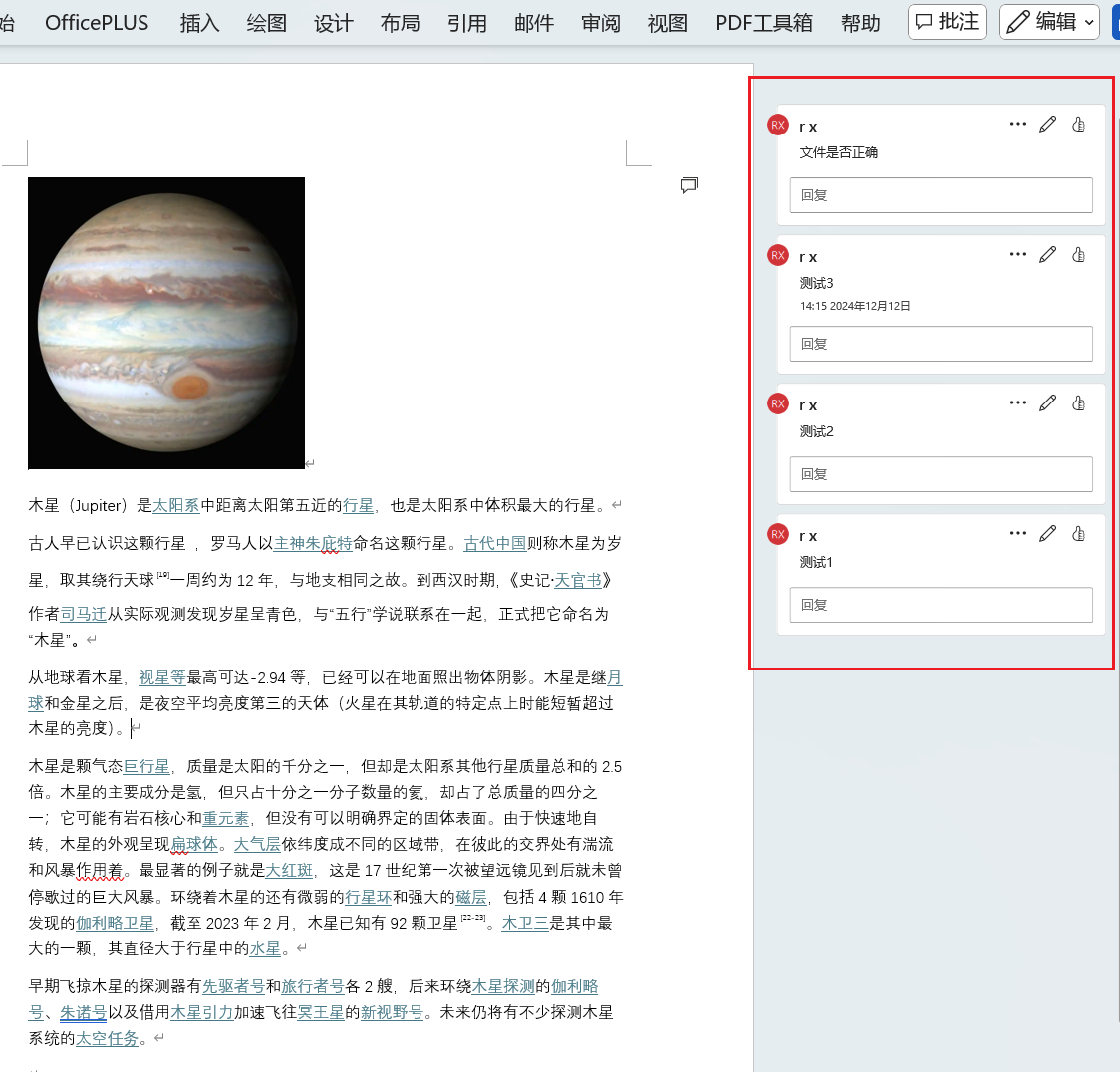The height and width of the screenshot is (1072, 1120).
Task: Like the "文件是否正确" comment with thumbs-up icon
Action: [x=1078, y=124]
